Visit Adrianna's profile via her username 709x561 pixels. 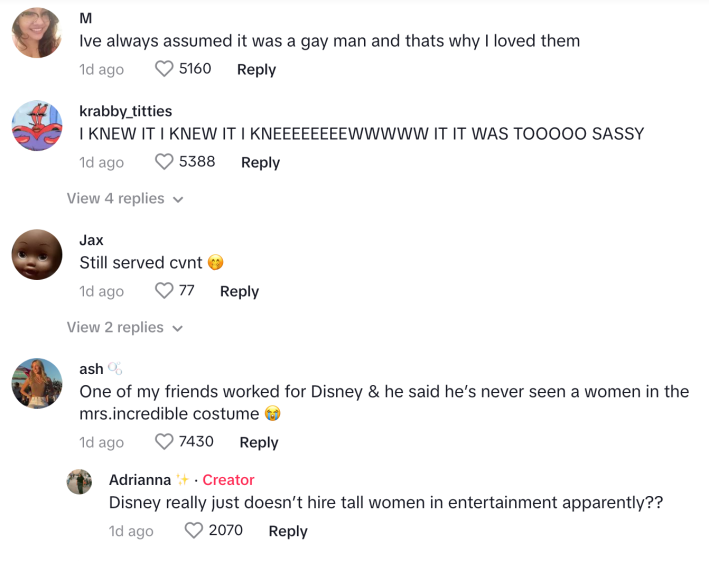pos(140,480)
